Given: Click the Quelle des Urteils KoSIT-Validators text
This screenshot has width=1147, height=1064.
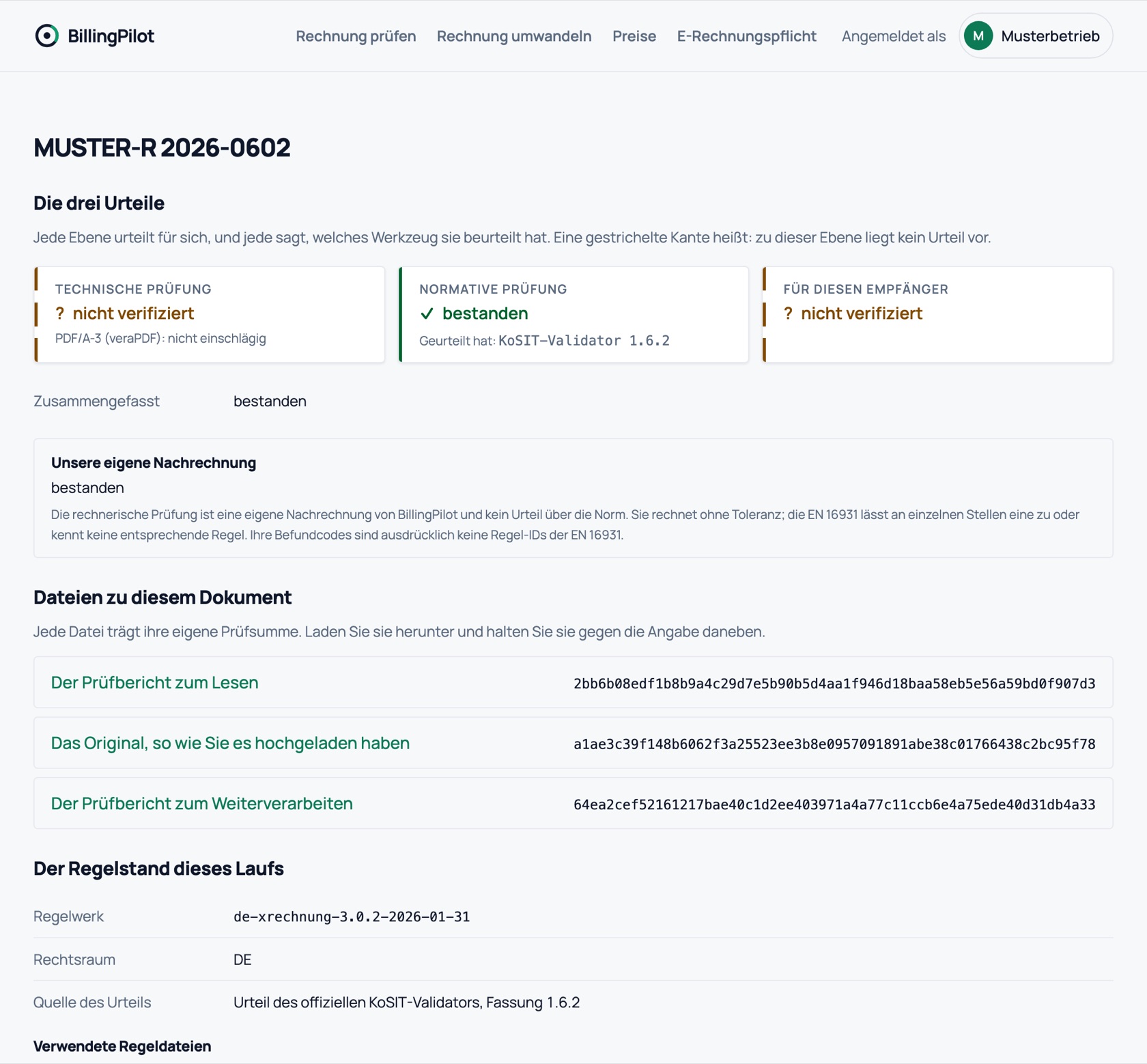Looking at the screenshot, I should [x=406, y=1003].
